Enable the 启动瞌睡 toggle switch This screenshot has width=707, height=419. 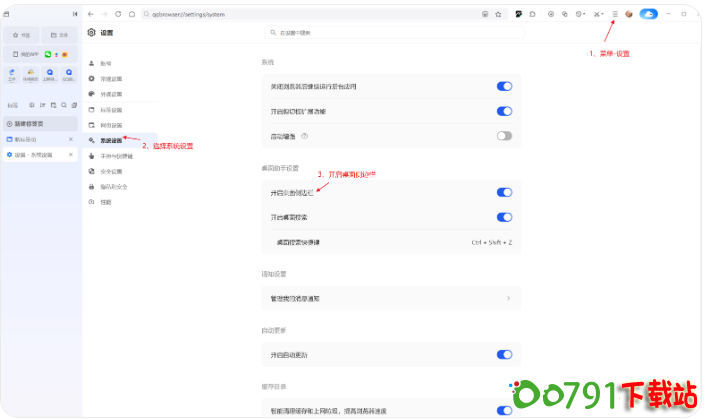coord(504,136)
